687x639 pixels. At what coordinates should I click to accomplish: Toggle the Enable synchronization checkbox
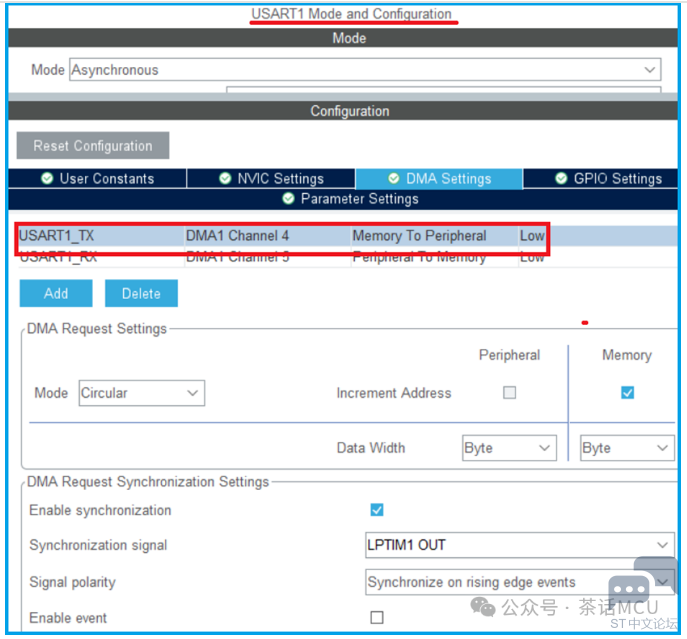377,510
